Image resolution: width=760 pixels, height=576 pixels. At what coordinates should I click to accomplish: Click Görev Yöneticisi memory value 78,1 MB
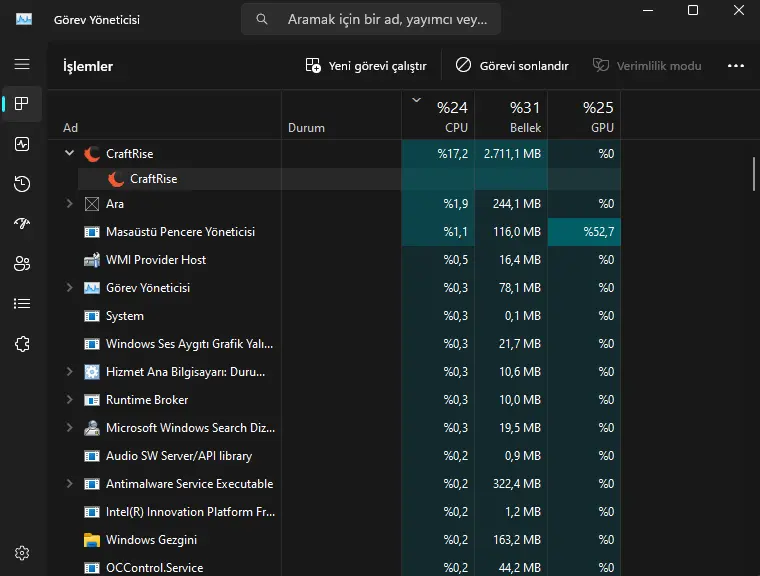[520, 288]
